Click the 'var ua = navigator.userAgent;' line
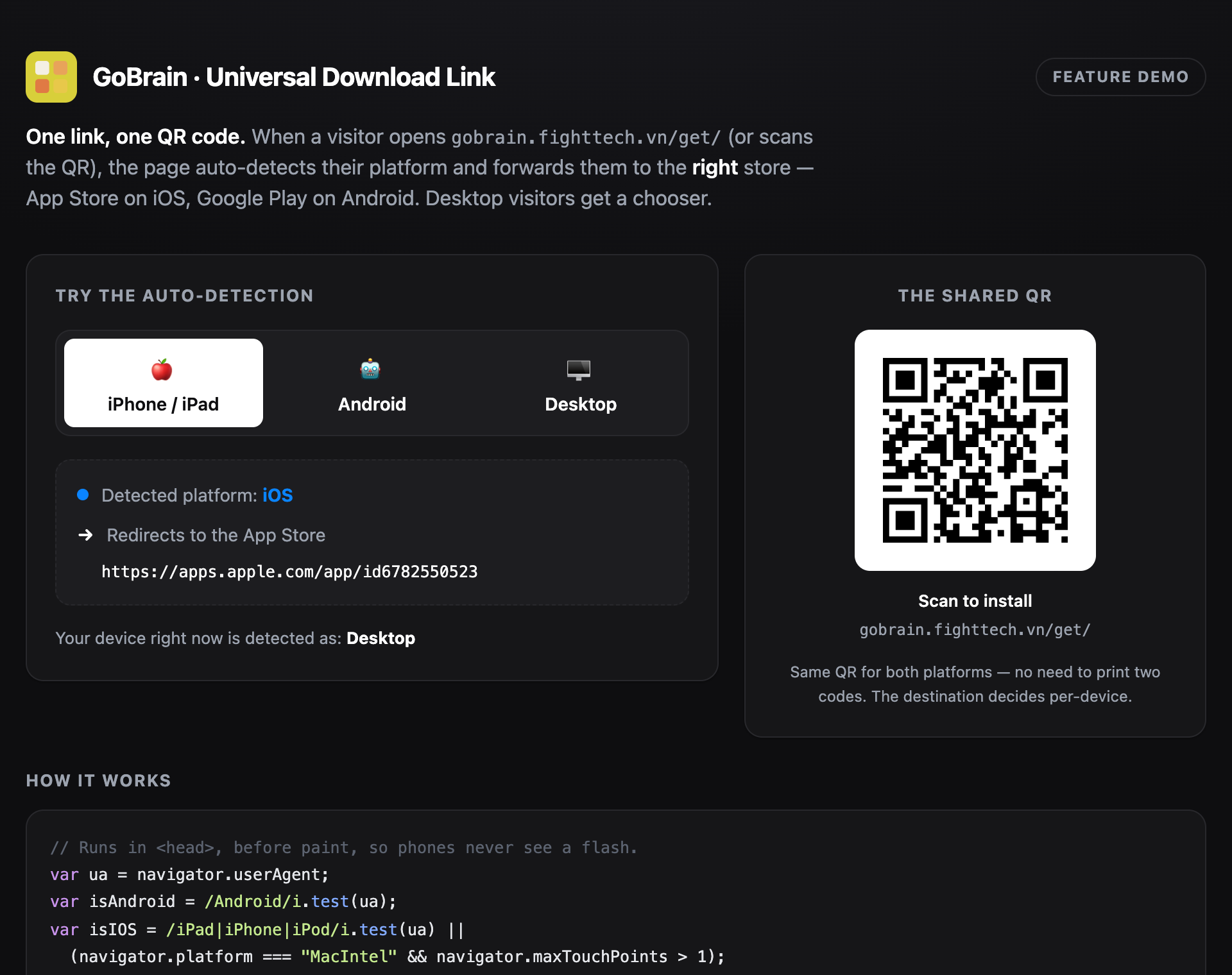 (x=190, y=875)
